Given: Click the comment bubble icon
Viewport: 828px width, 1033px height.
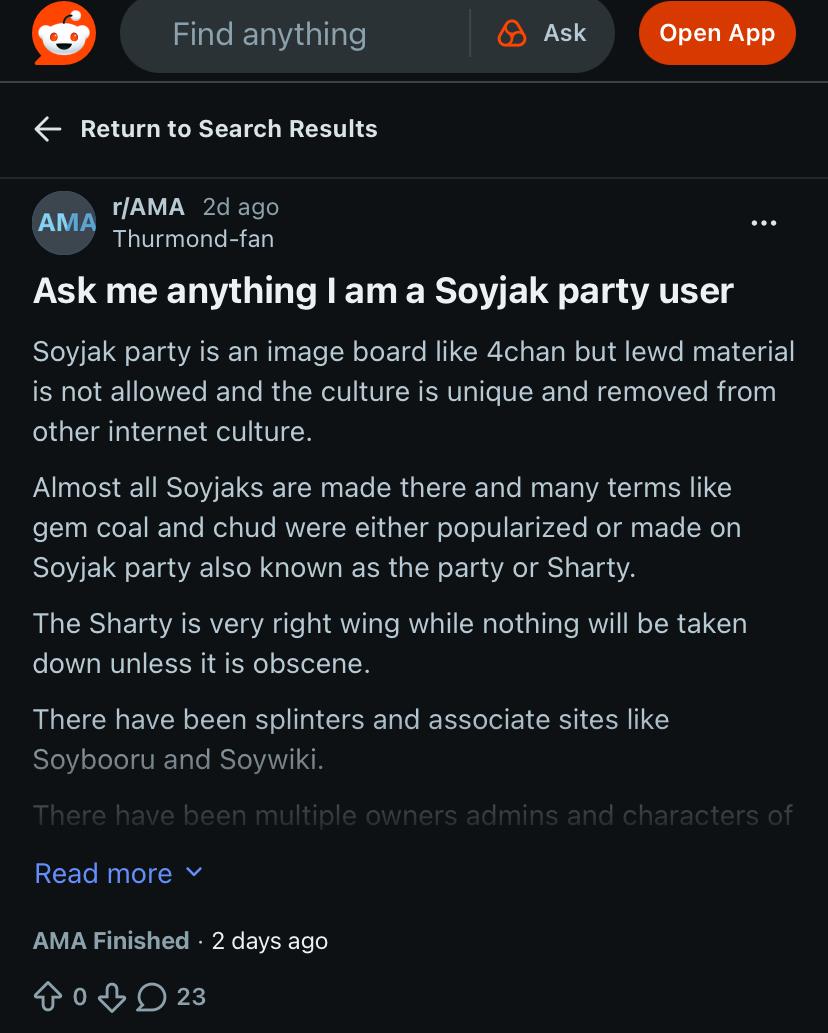Looking at the screenshot, I should click(x=151, y=996).
